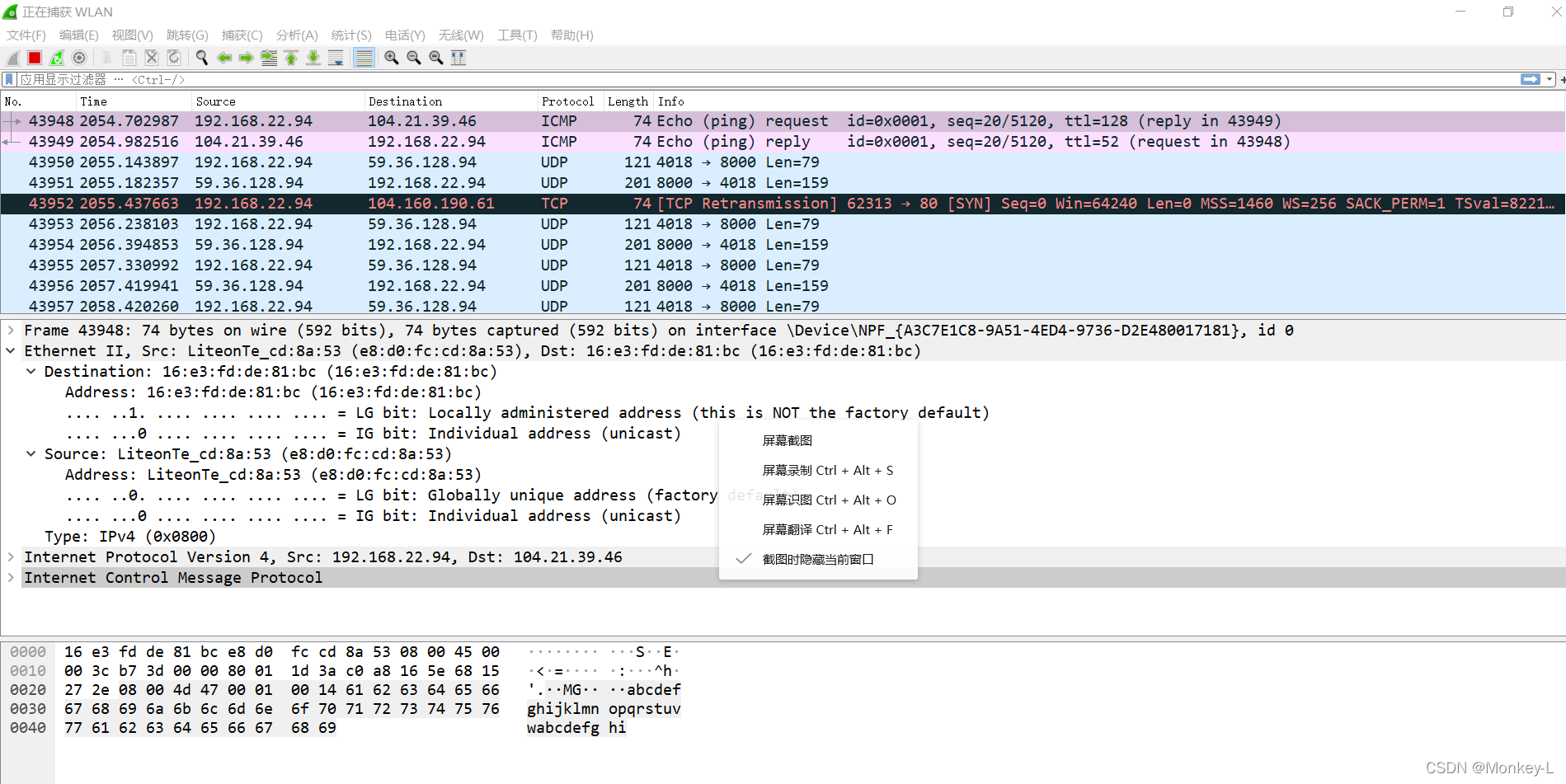Click hex offset row 0020 bytes

tap(282, 690)
